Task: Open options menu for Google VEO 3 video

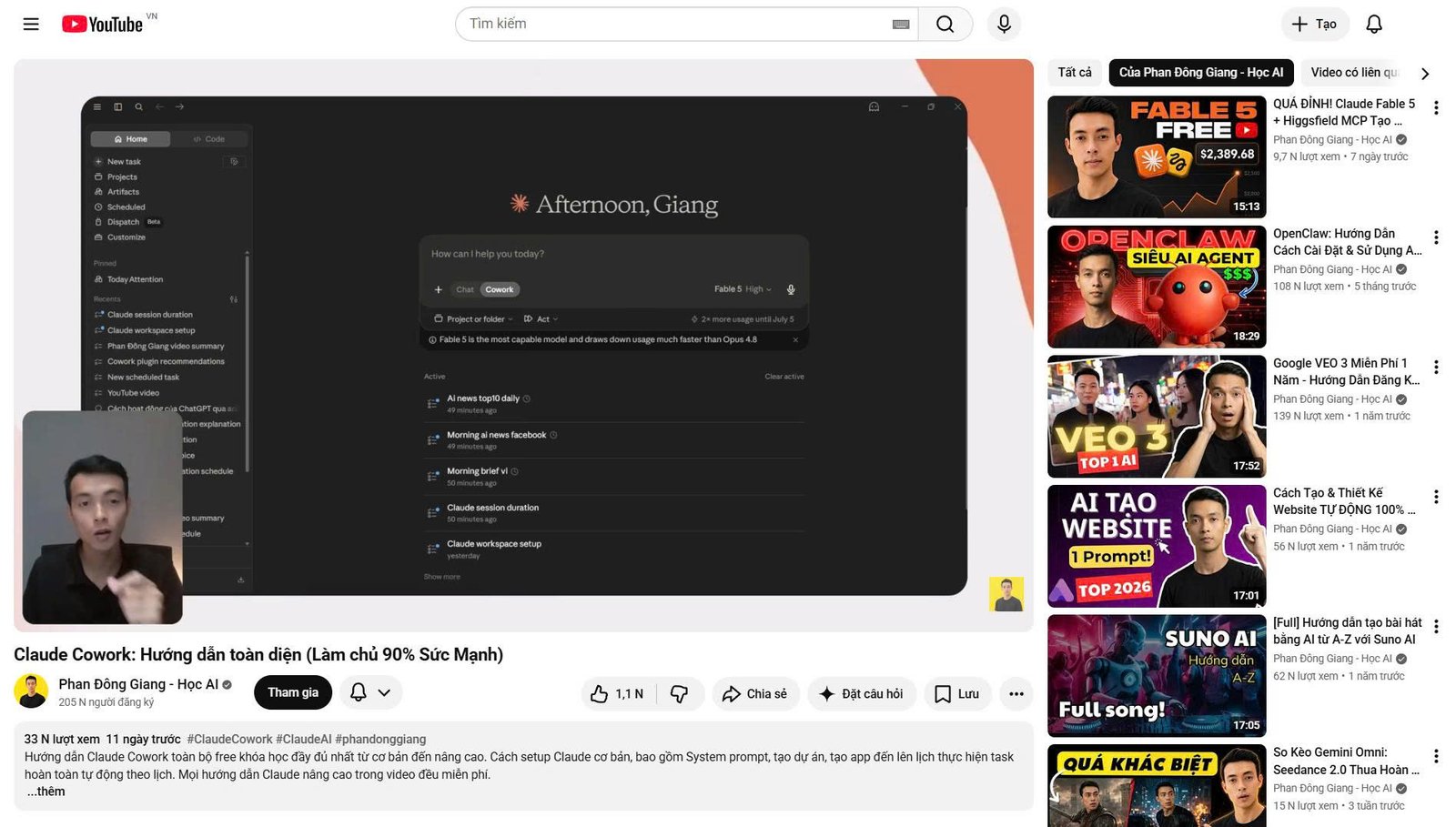Action: point(1436,368)
